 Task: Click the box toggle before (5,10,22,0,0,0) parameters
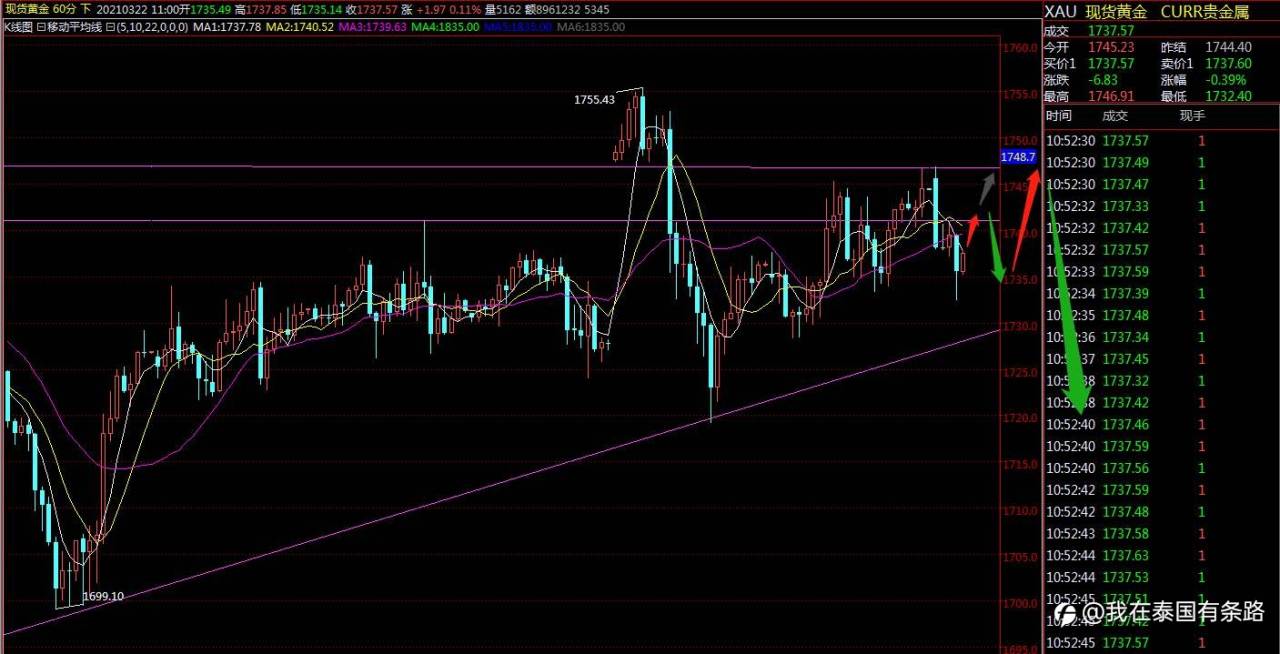109,26
